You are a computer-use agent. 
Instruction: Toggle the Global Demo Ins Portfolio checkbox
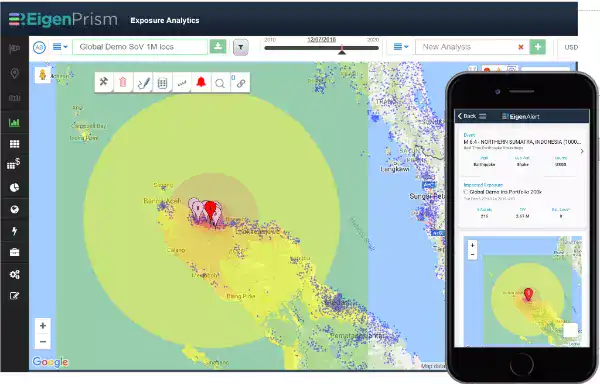coord(466,192)
